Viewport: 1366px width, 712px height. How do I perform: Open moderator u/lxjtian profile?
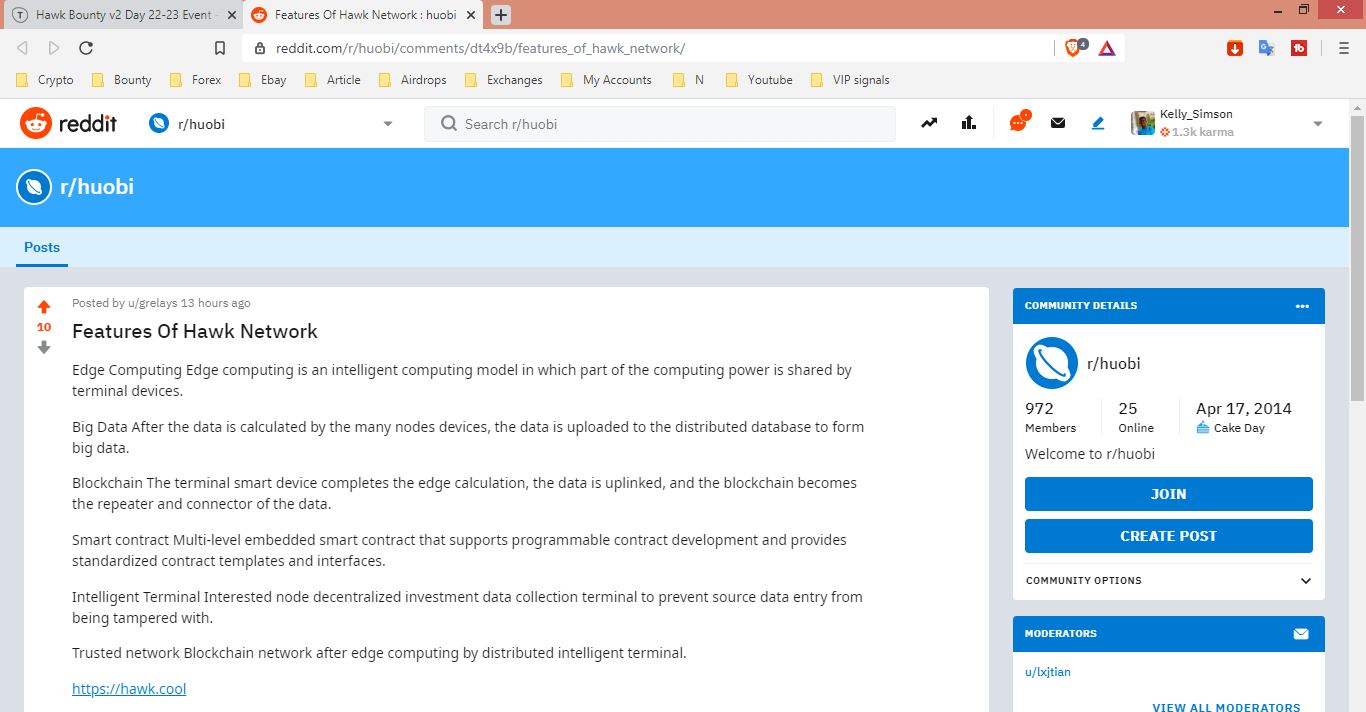click(x=1048, y=672)
